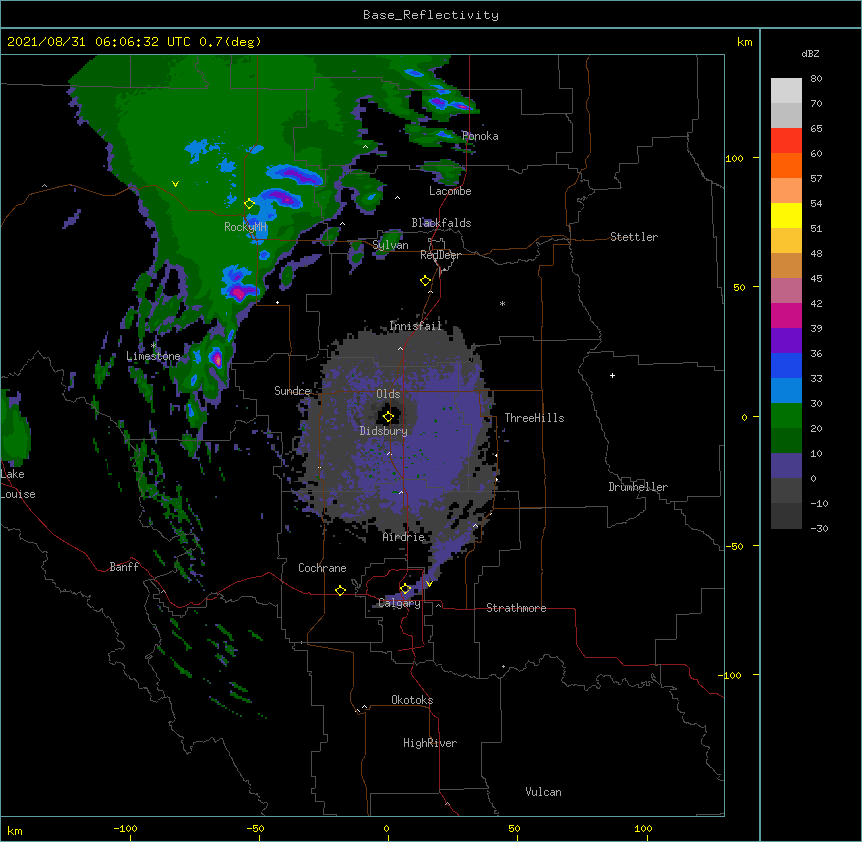Select the ThreeHills city label
The height and width of the screenshot is (842, 862).
pos(534,418)
